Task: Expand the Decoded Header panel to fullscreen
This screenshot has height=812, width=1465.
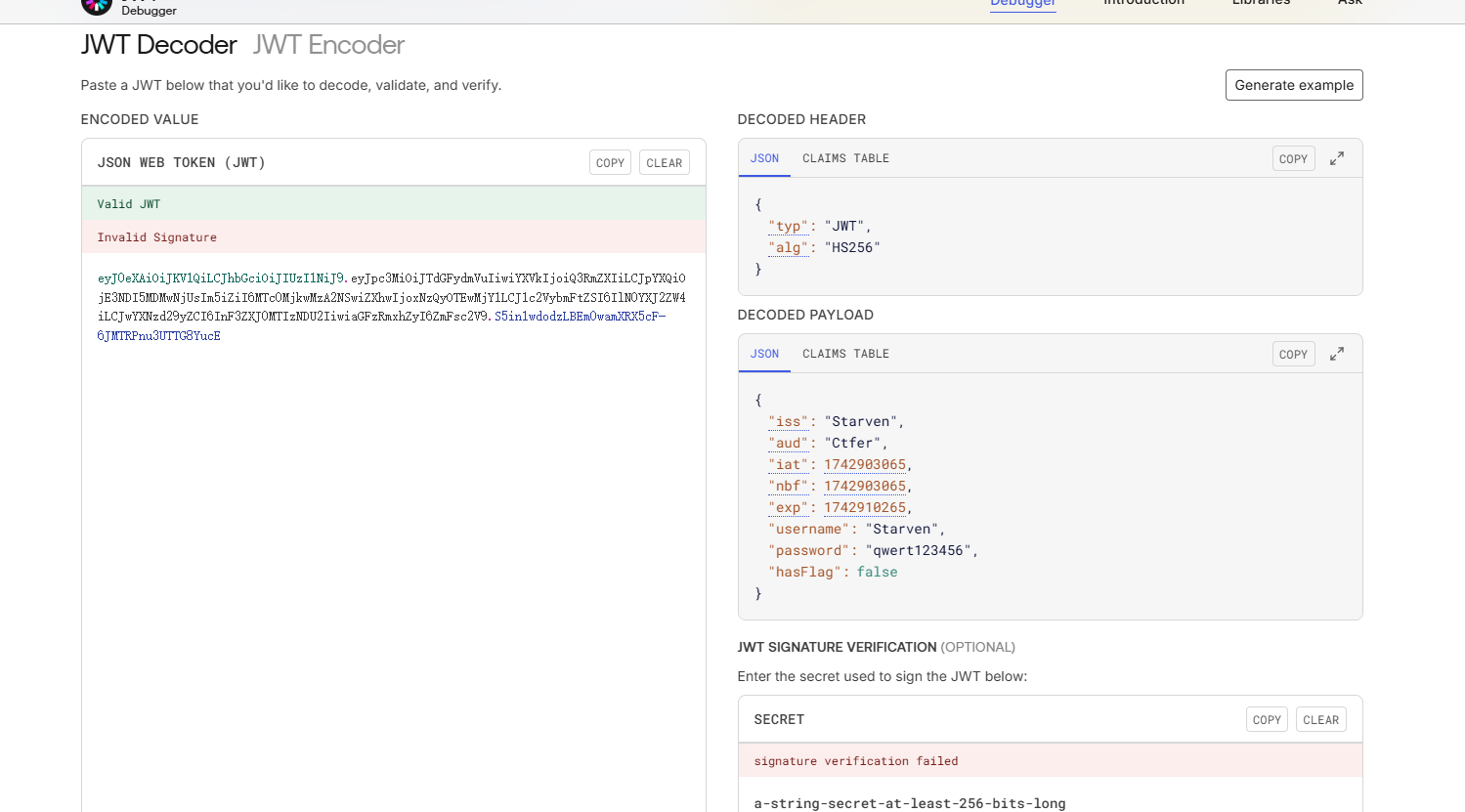Action: tap(1336, 158)
